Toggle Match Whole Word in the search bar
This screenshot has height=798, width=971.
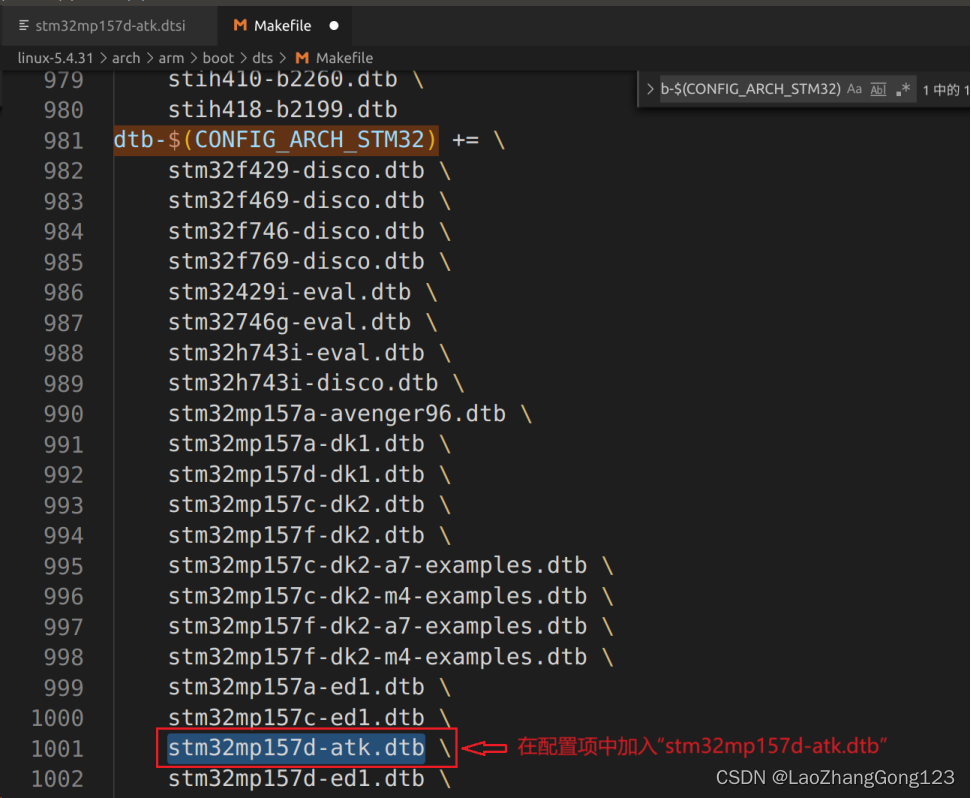tap(878, 89)
